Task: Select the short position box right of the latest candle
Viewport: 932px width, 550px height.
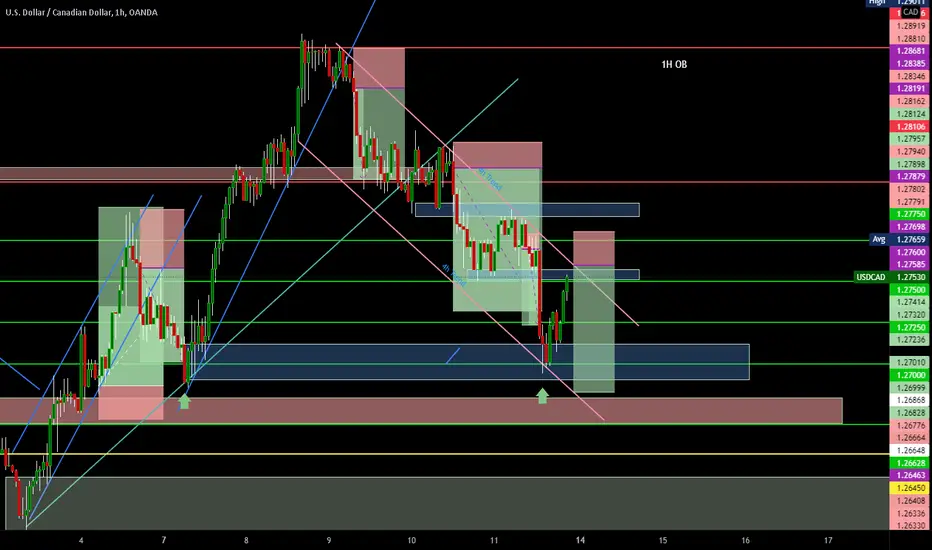Action: [x=594, y=312]
